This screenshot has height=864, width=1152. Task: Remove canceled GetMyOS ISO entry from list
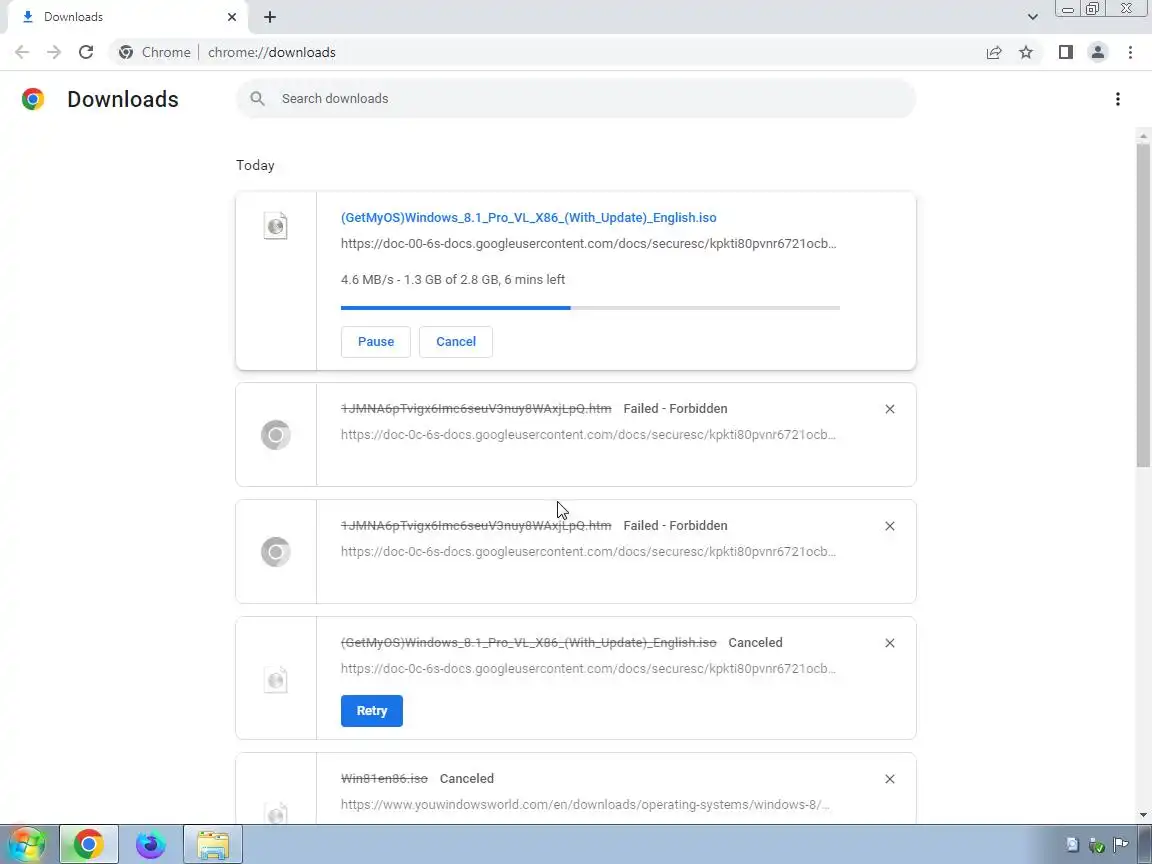(890, 643)
